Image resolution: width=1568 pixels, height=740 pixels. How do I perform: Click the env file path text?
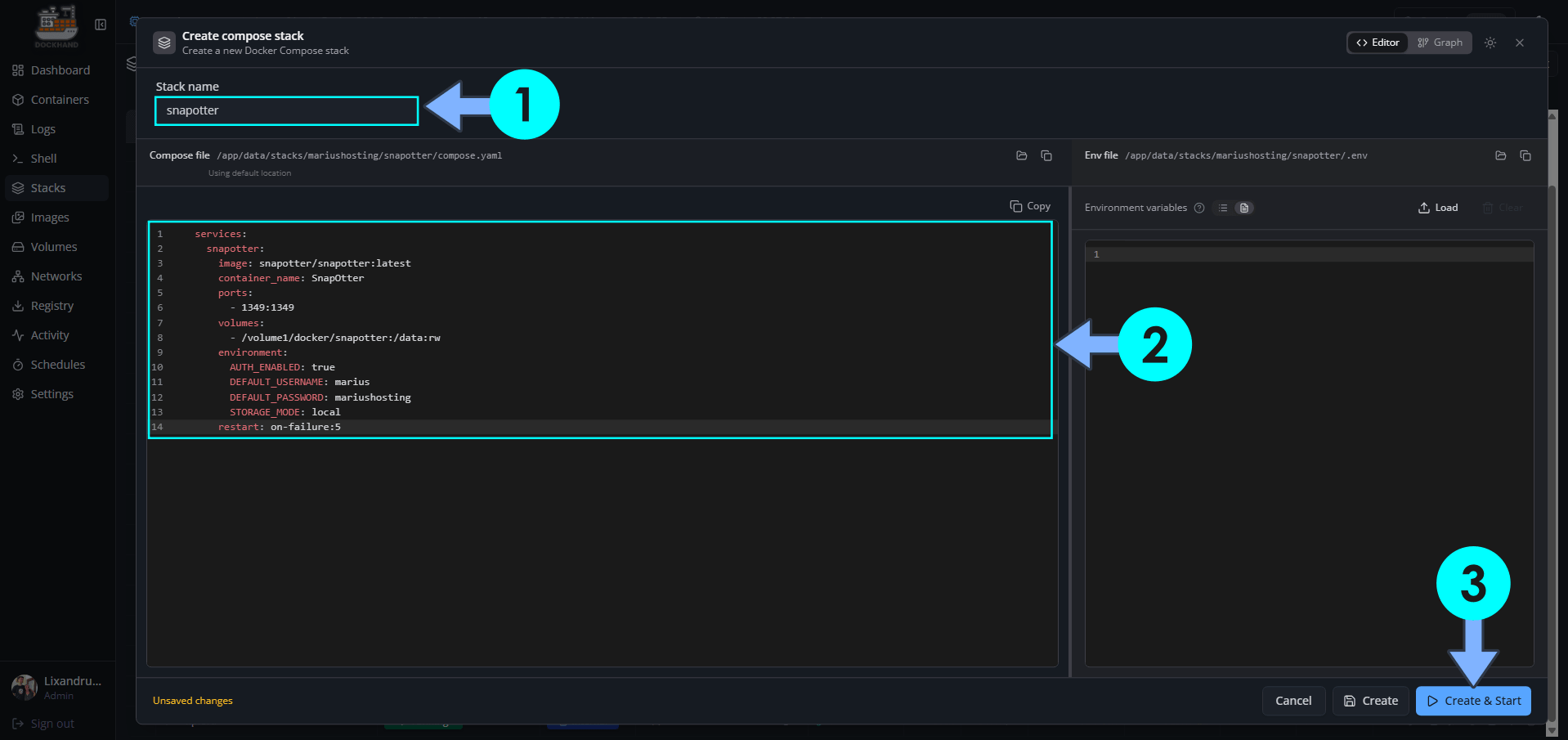coord(1246,155)
